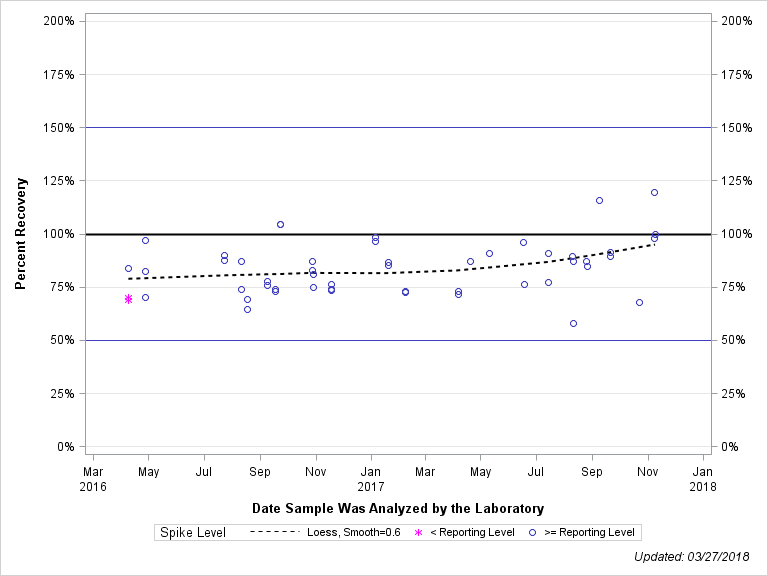The width and height of the screenshot is (768, 576).
Task: Click the left axis '75%' label
Action: pos(62,287)
